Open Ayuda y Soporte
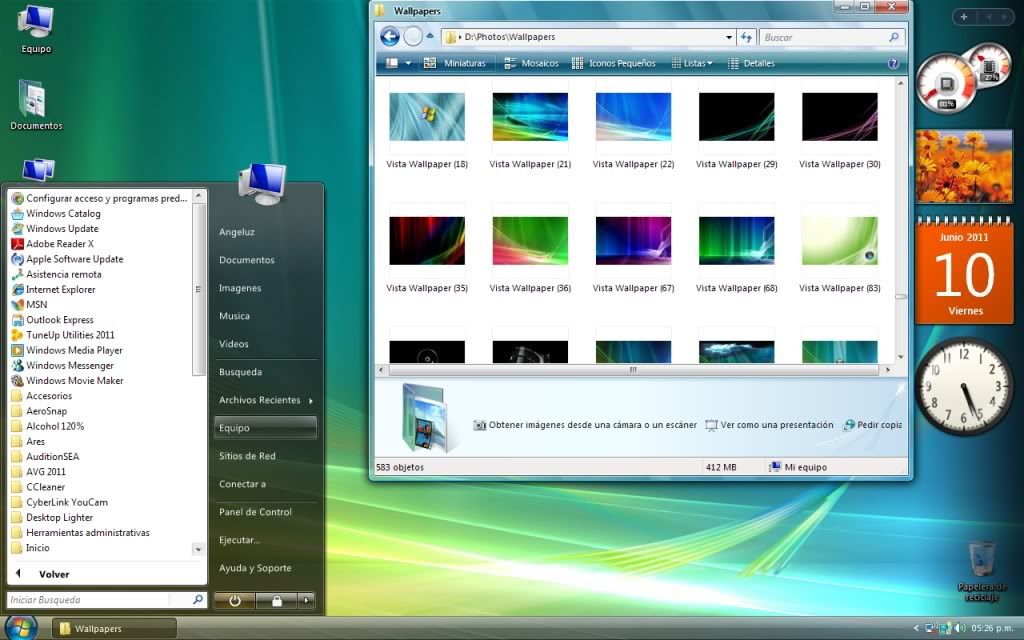The width and height of the screenshot is (1024, 640). 255,568
